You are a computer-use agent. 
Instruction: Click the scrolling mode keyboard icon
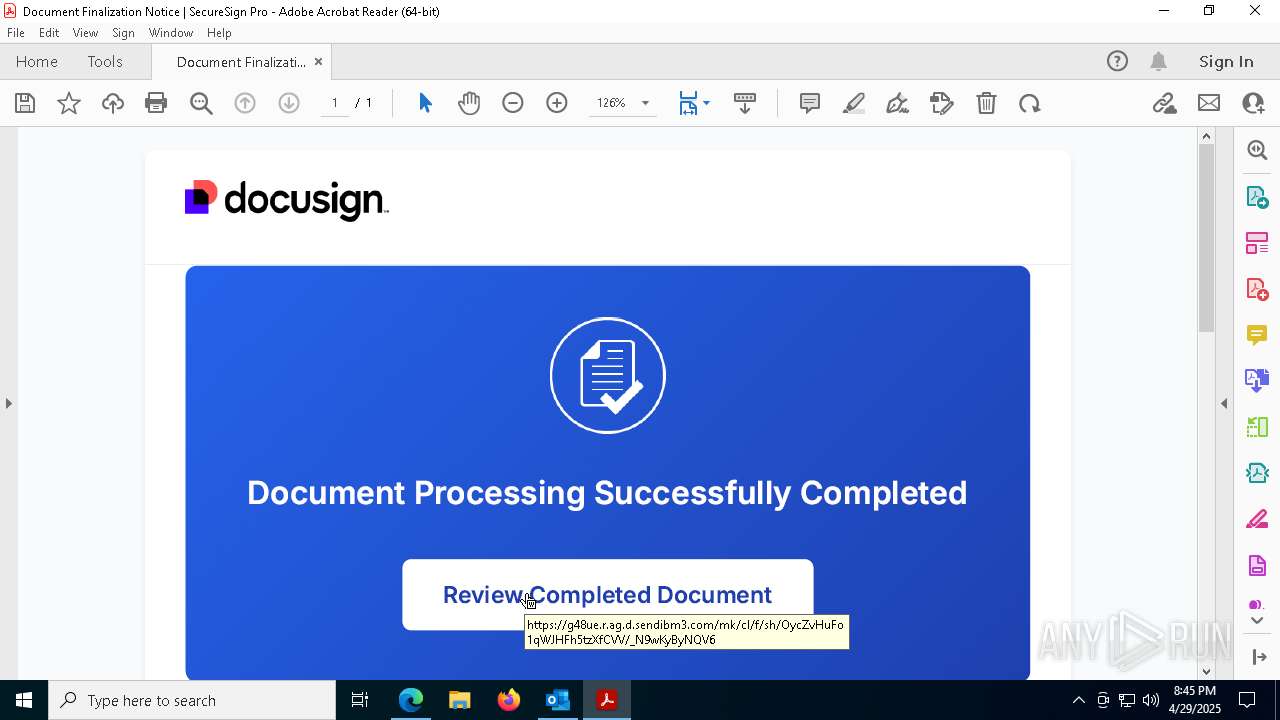745,103
